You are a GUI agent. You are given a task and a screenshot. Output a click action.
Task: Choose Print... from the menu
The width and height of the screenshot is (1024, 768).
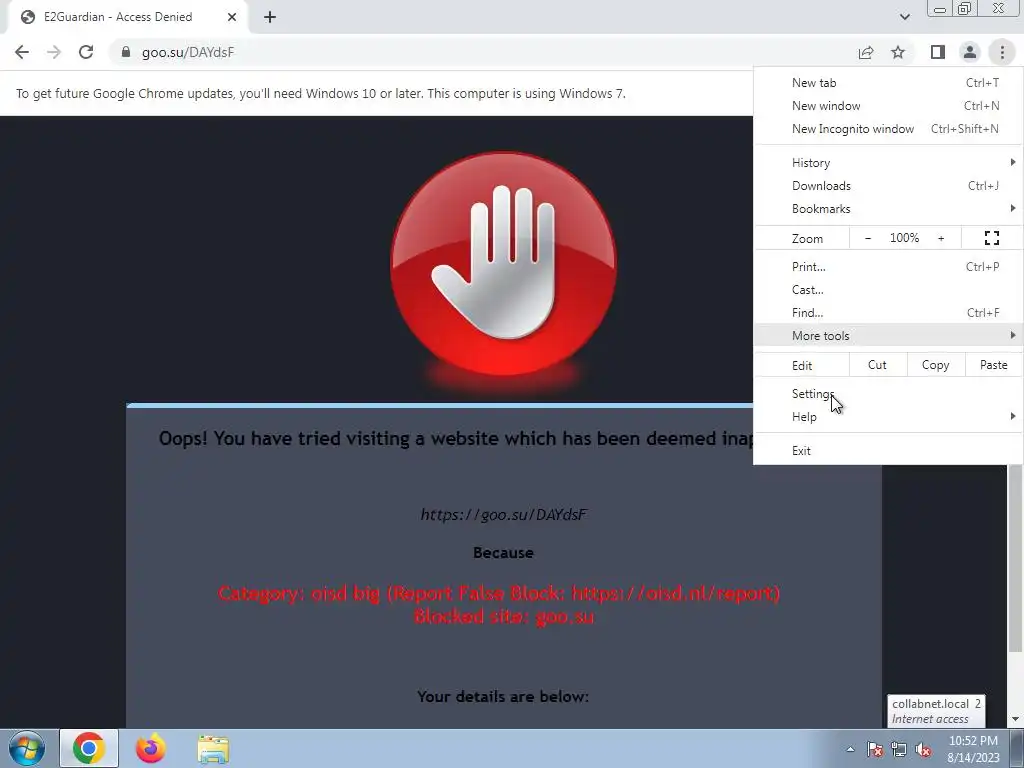pos(888,266)
